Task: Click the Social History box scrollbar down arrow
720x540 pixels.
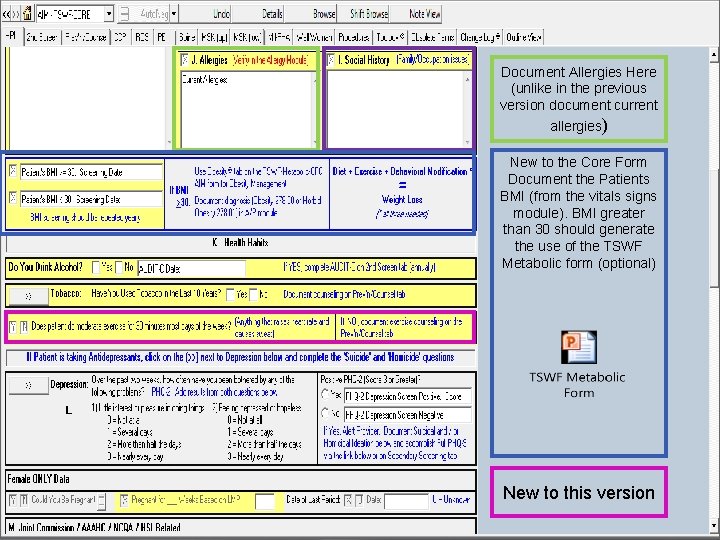Action: [x=467, y=141]
